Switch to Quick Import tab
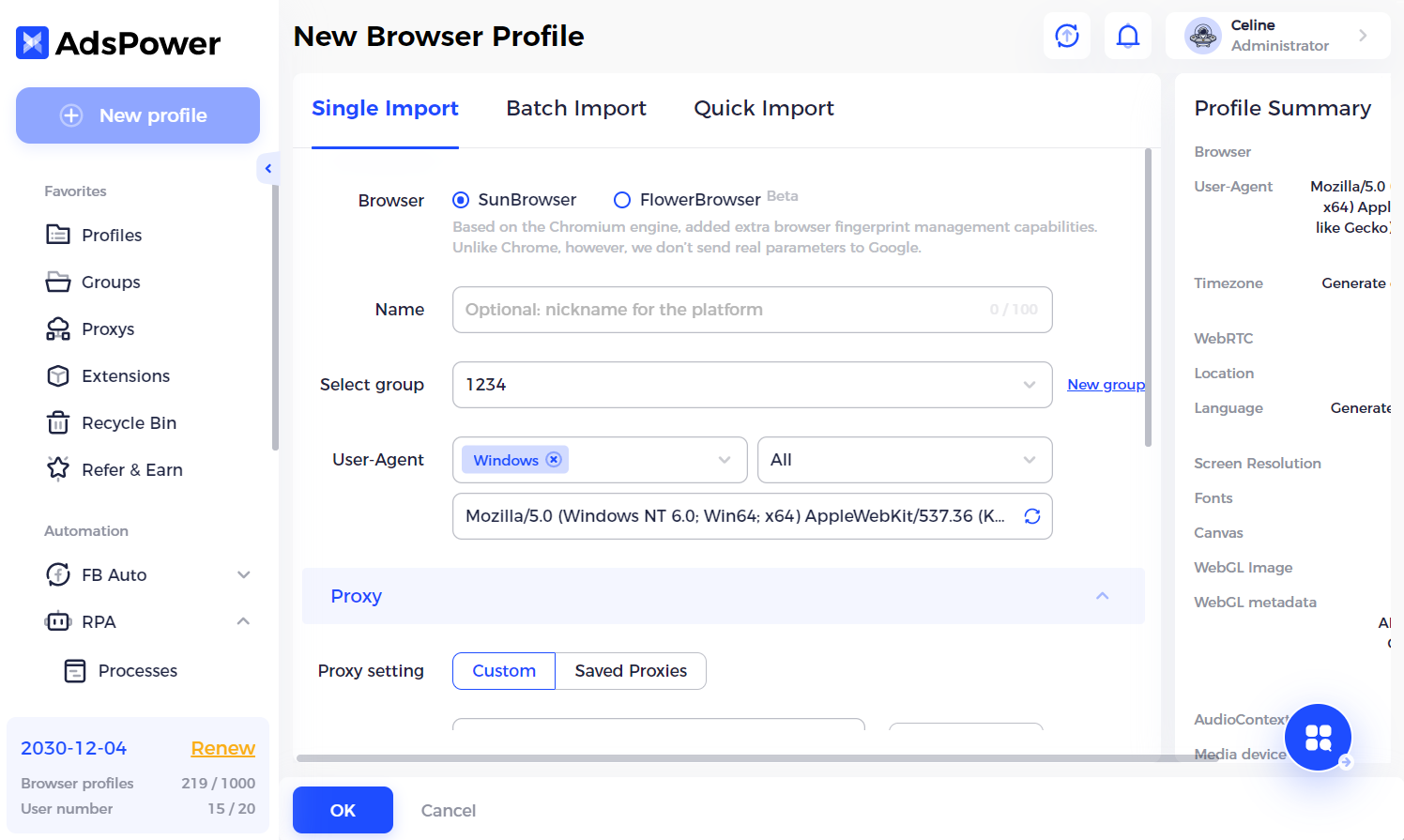 pyautogui.click(x=764, y=109)
